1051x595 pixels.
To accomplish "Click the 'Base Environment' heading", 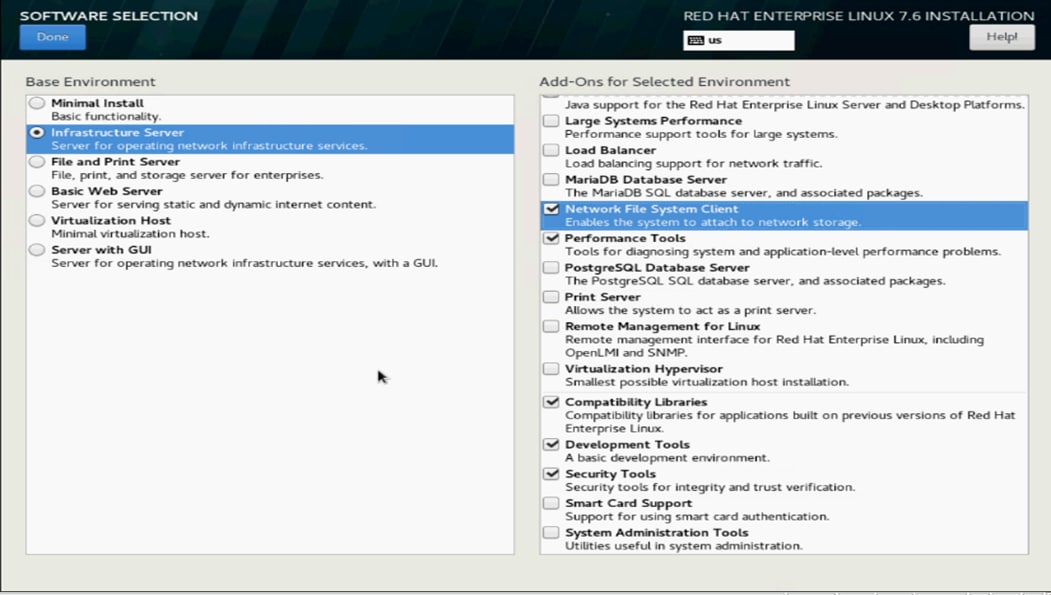I will coord(90,82).
